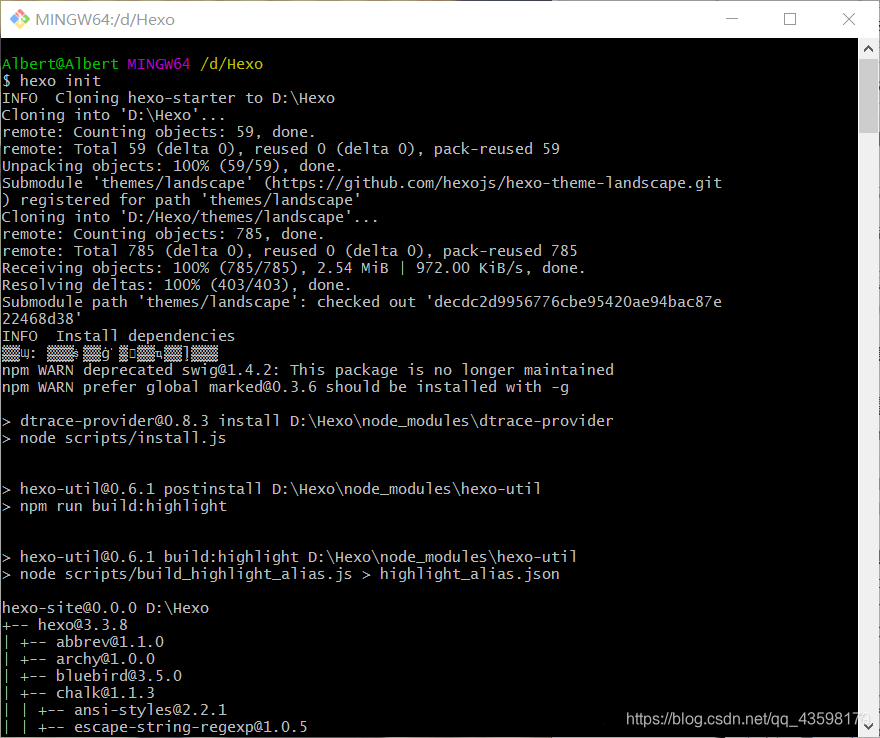The height and width of the screenshot is (738, 880).
Task: Click 'abbrev@1.1.0' tree entry
Action: pyautogui.click(x=110, y=642)
